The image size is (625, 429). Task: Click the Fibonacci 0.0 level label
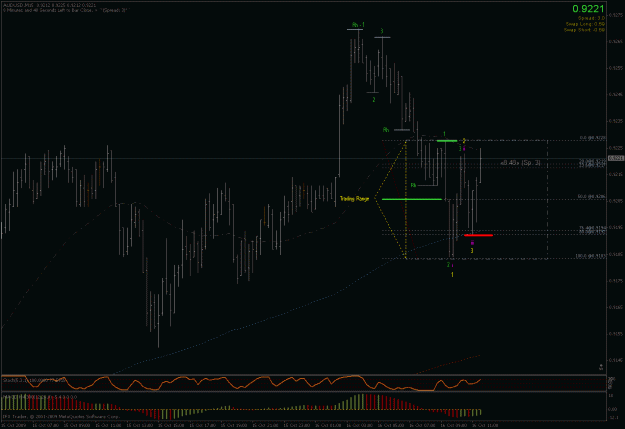click(x=593, y=138)
